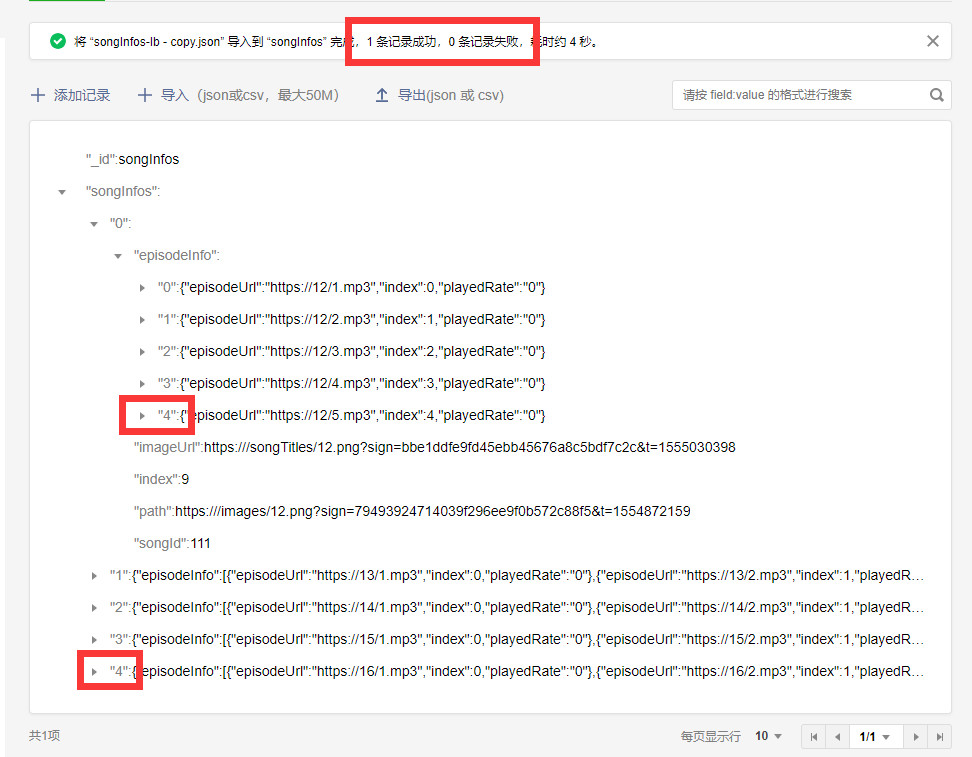972x757 pixels.
Task: Select the "songId":111 row
Action: coord(172,543)
